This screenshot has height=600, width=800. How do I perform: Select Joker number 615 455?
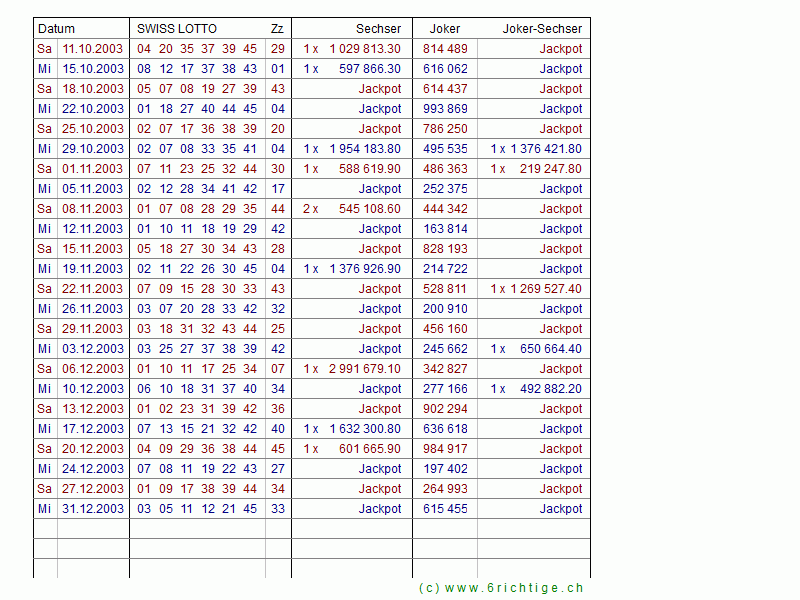pyautogui.click(x=445, y=509)
